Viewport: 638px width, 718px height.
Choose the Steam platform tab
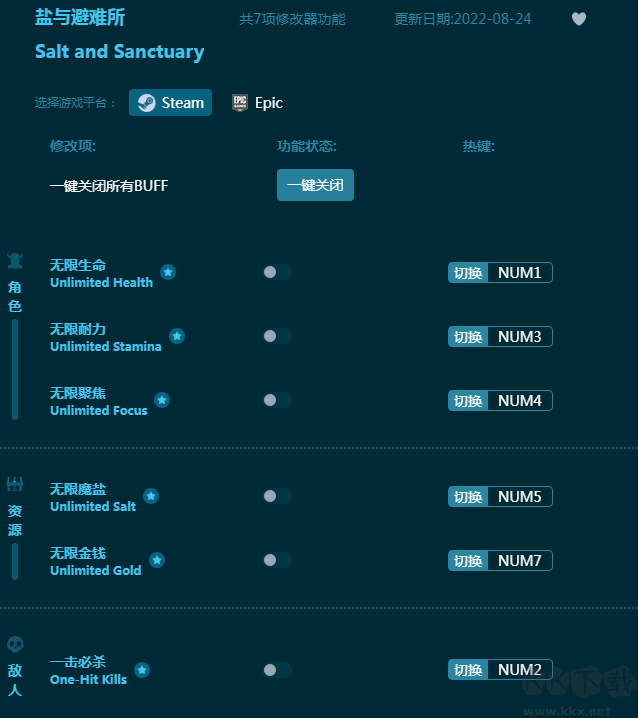171,103
